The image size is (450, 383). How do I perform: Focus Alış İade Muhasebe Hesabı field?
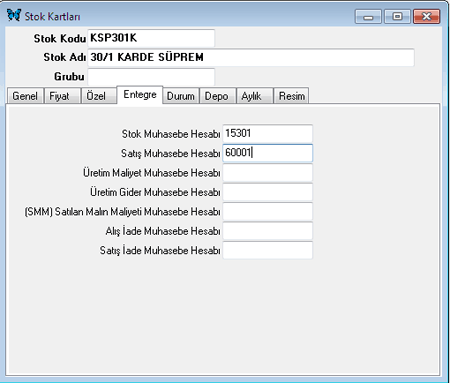pos(268,231)
